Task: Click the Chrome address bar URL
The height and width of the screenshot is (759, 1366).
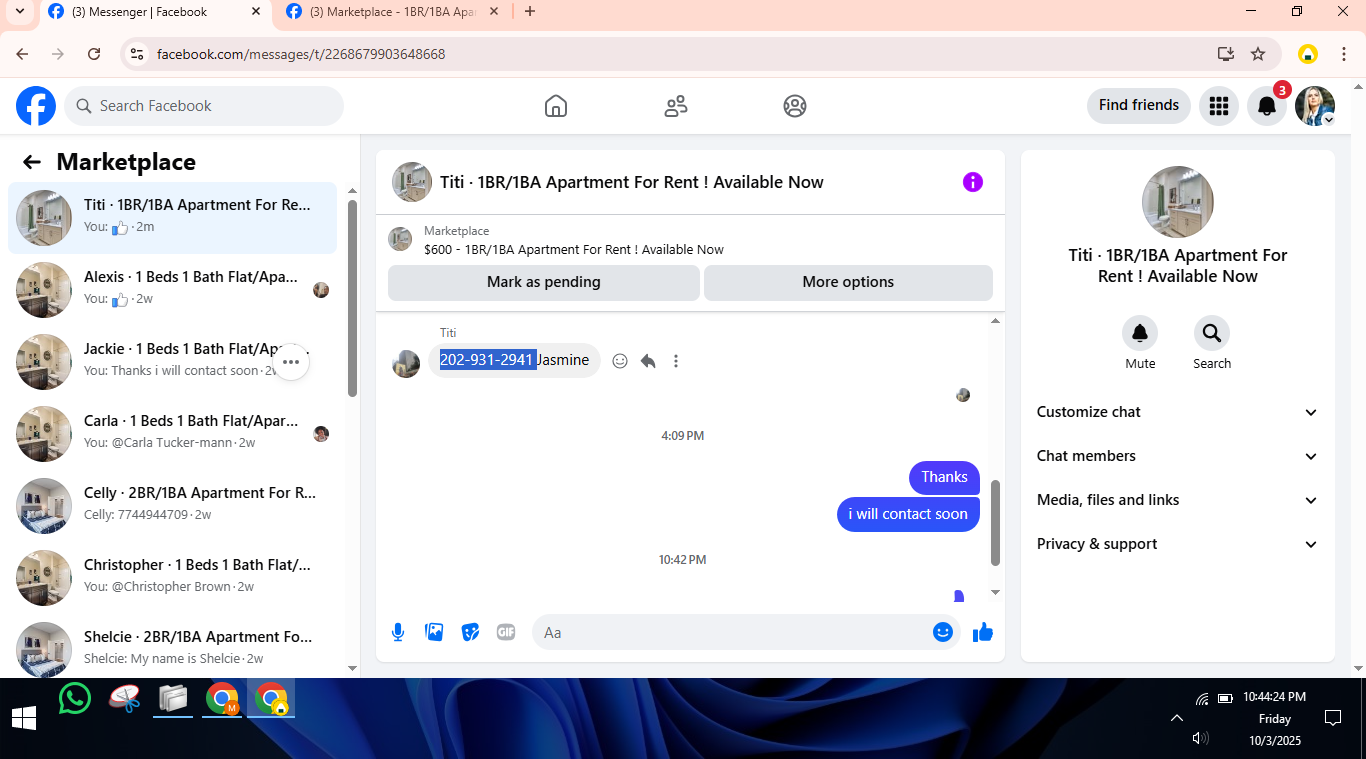Action: (x=301, y=54)
